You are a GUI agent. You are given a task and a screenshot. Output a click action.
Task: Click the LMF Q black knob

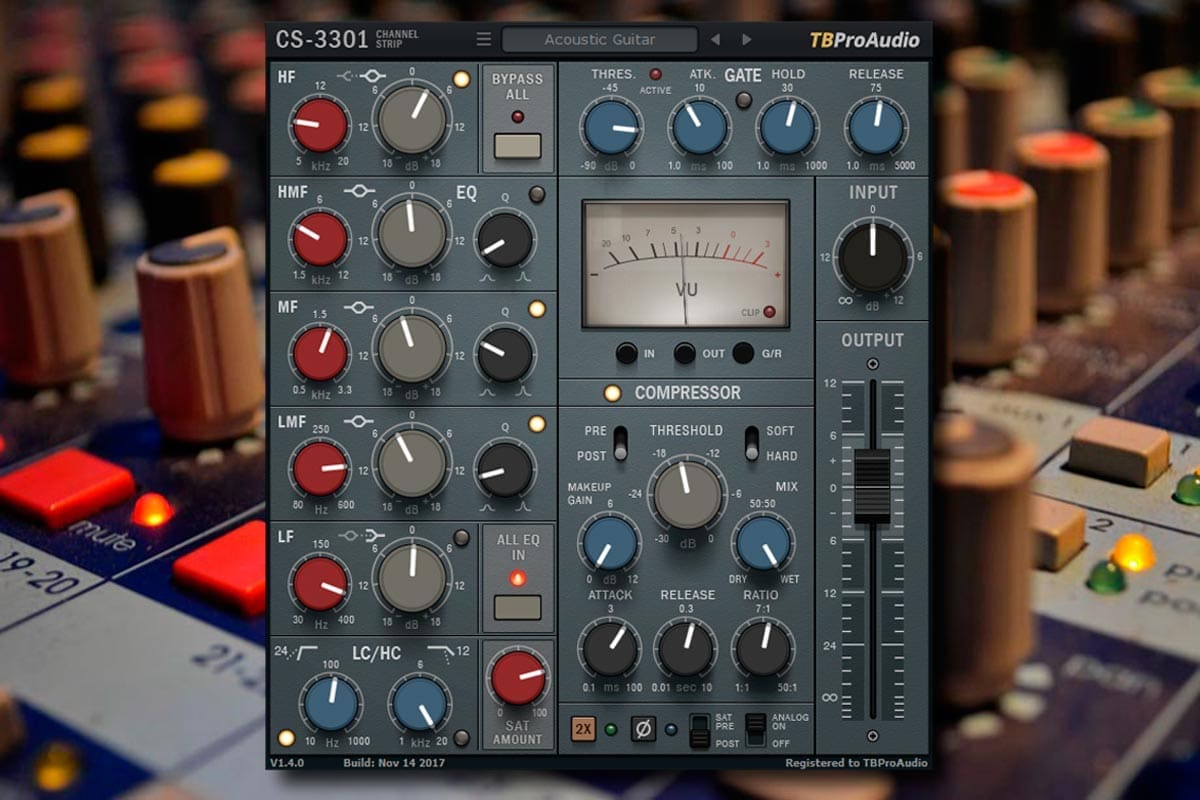click(x=505, y=469)
